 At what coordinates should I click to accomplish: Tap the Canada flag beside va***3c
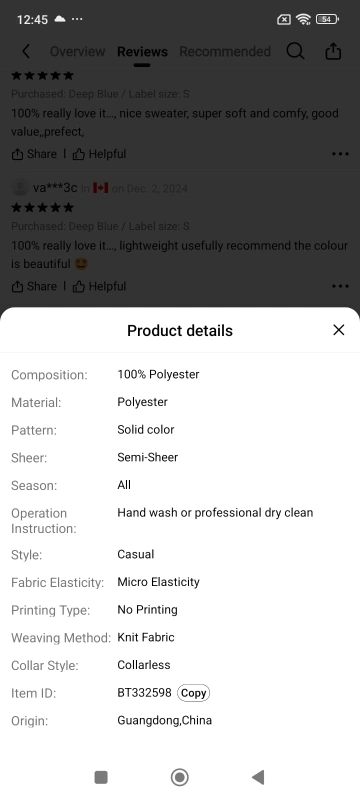(x=100, y=188)
